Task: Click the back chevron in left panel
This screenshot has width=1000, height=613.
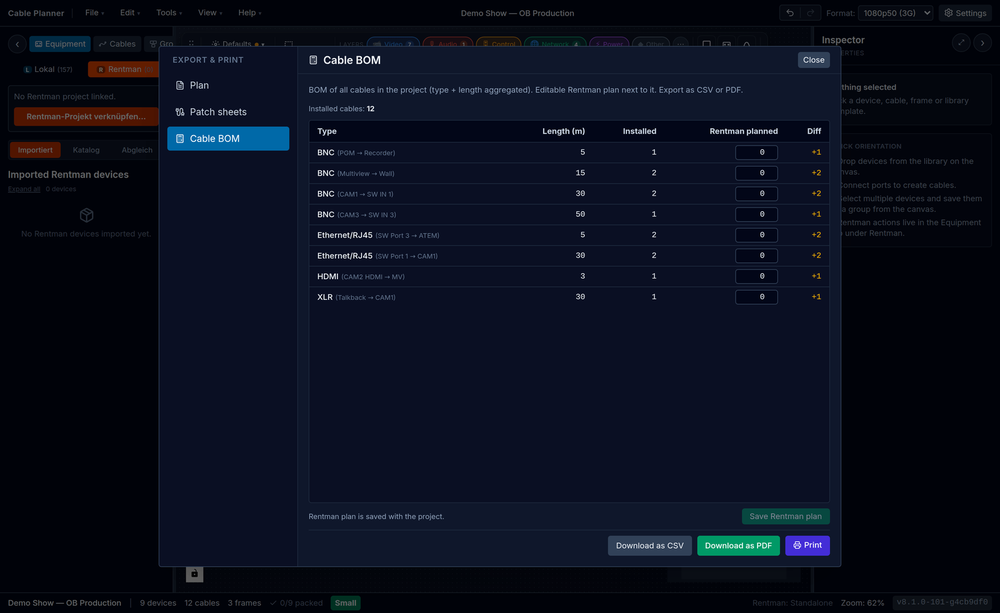Action: (17, 44)
